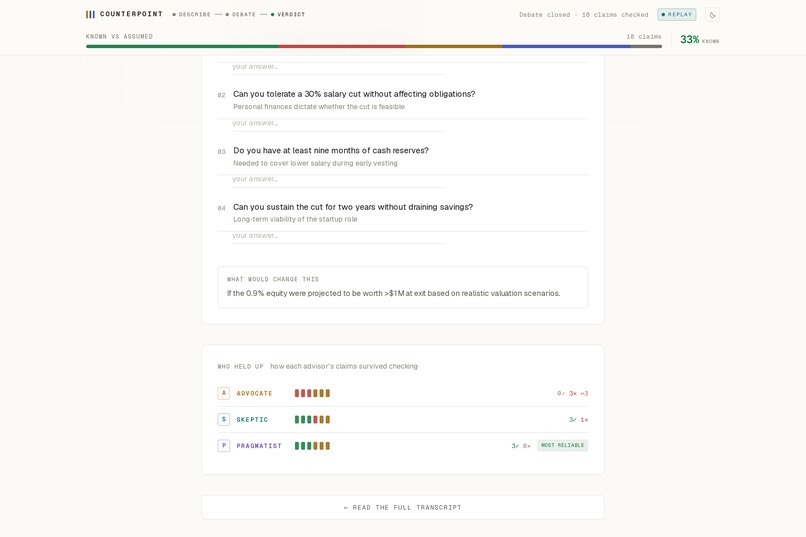
Task: Click 'Personal finances dictate' hint text
Action: coord(319,107)
